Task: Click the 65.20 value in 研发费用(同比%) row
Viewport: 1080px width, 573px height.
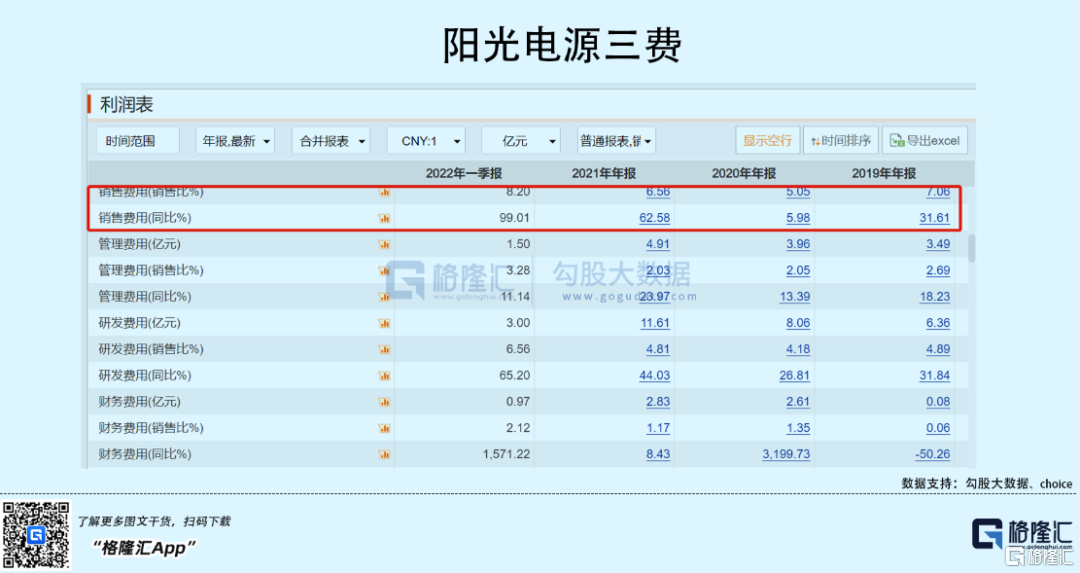Action: click(515, 376)
